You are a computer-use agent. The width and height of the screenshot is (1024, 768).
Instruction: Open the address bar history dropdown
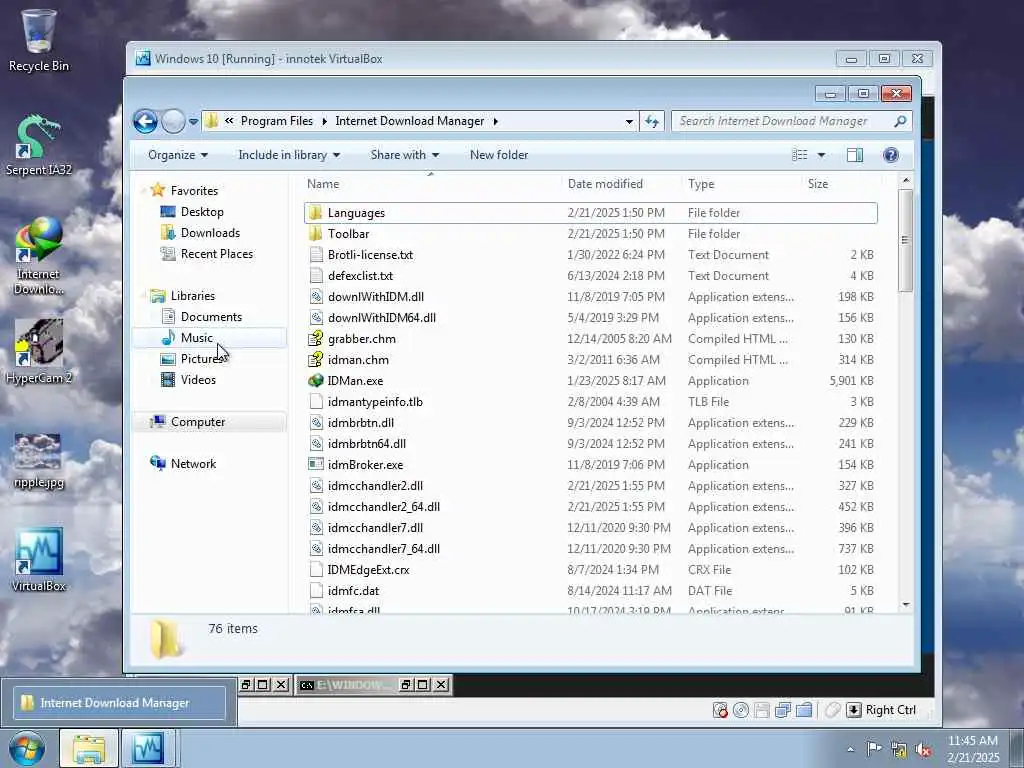click(629, 121)
